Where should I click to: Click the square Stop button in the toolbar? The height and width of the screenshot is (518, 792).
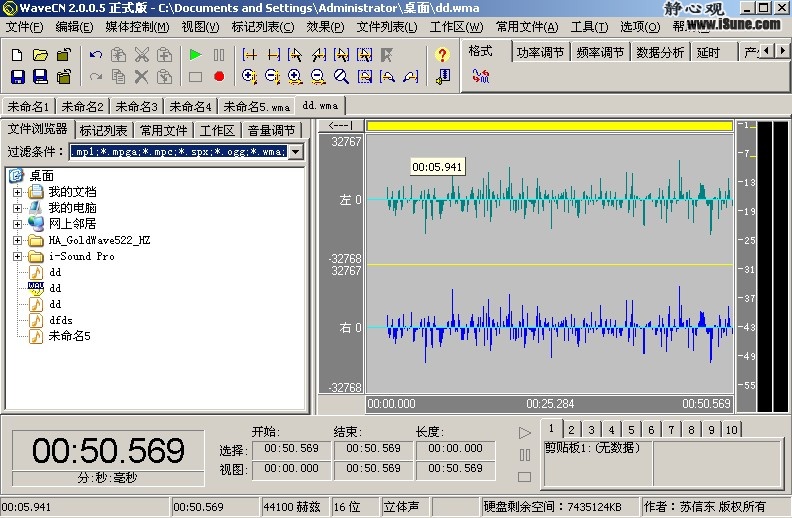pyautogui.click(x=195, y=77)
